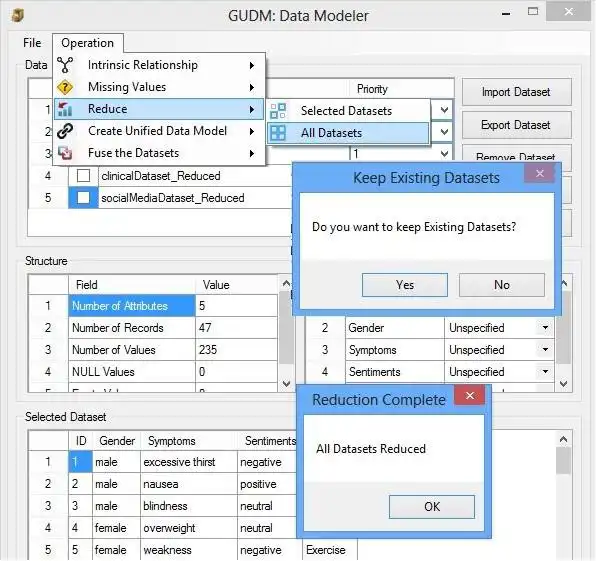Click the Field column header
The width and height of the screenshot is (596, 561).
[x=132, y=285]
